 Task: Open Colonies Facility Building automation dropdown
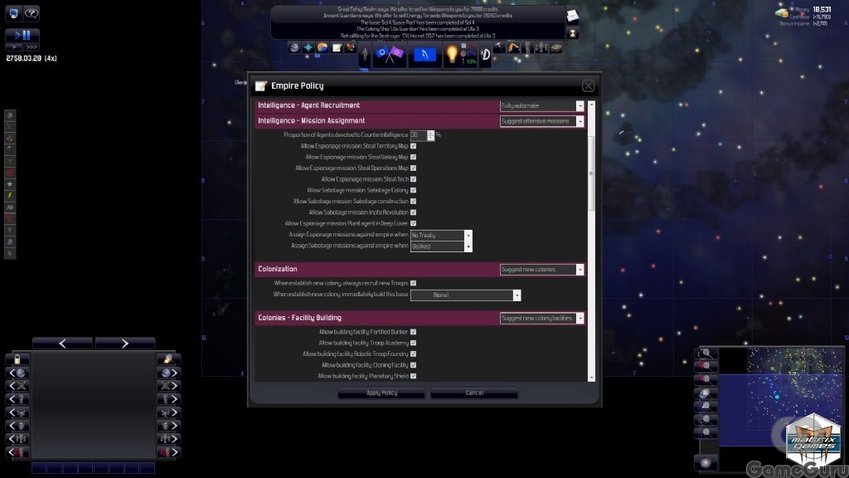[542, 318]
